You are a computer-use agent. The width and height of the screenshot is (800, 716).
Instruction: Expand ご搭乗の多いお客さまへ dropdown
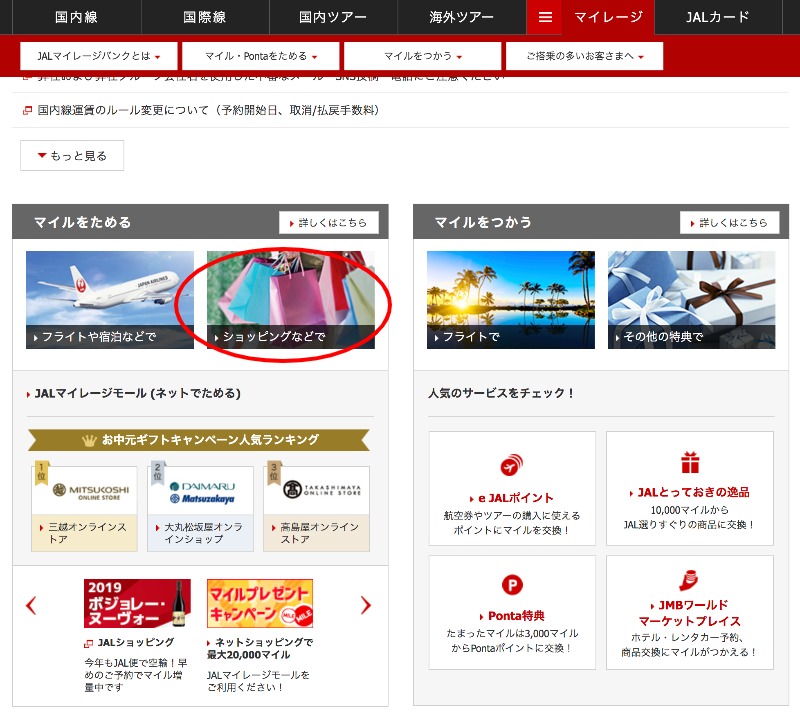pos(584,56)
